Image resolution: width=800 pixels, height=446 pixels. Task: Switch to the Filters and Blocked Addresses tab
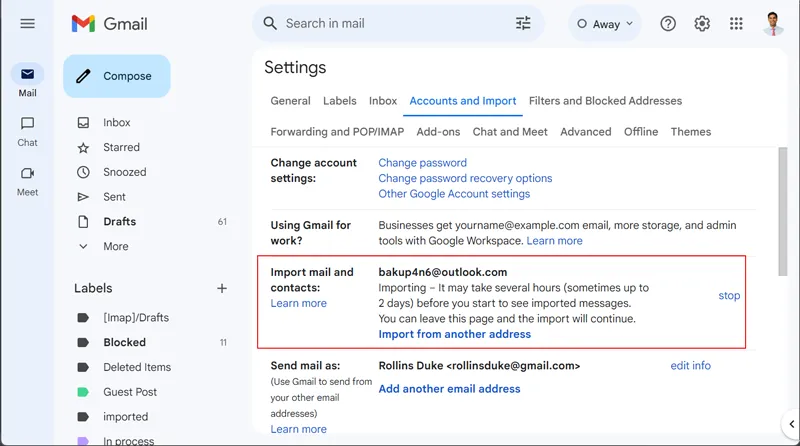[605, 101]
